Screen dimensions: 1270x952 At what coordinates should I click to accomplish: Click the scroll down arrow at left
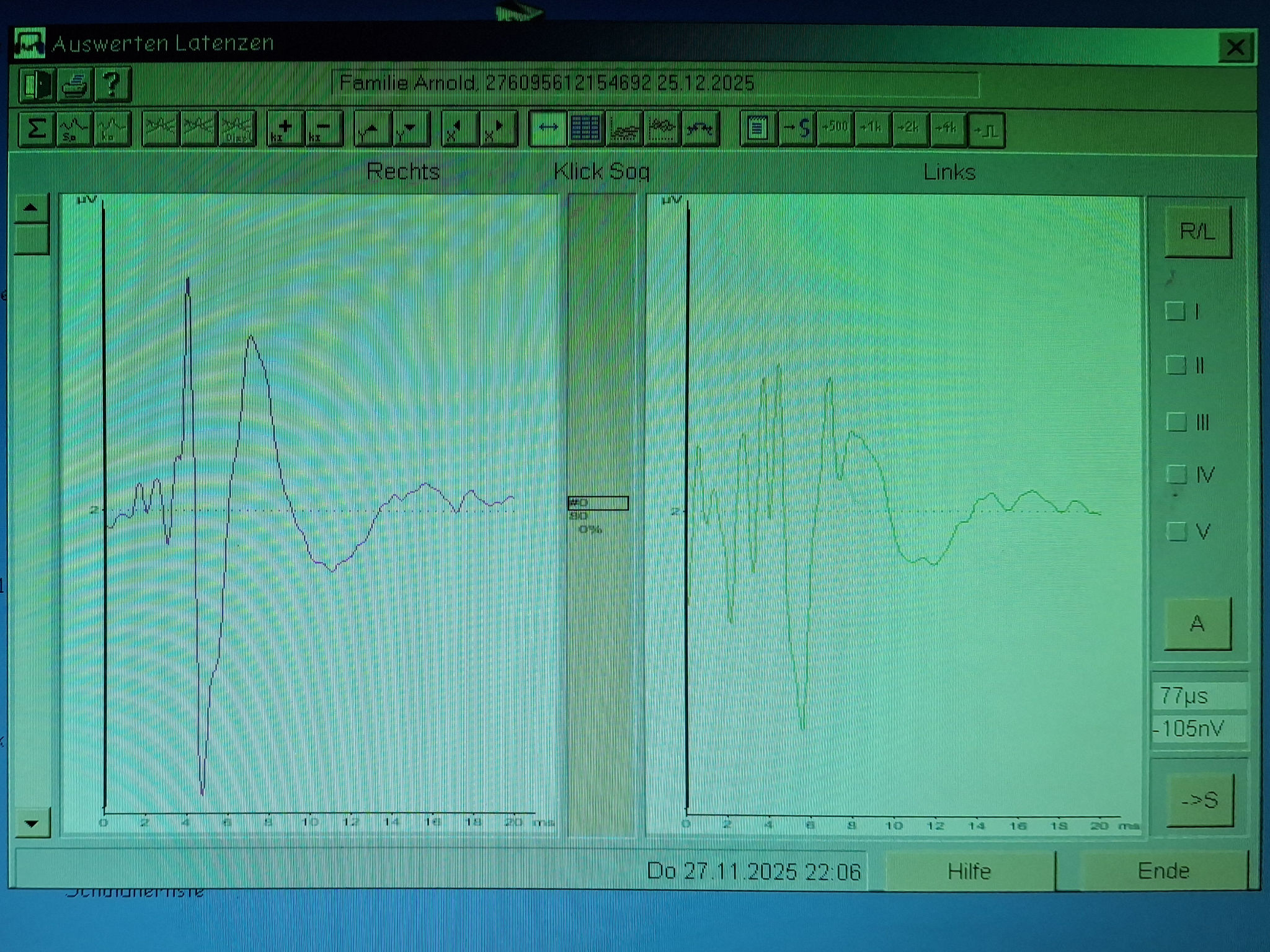pyautogui.click(x=32, y=824)
